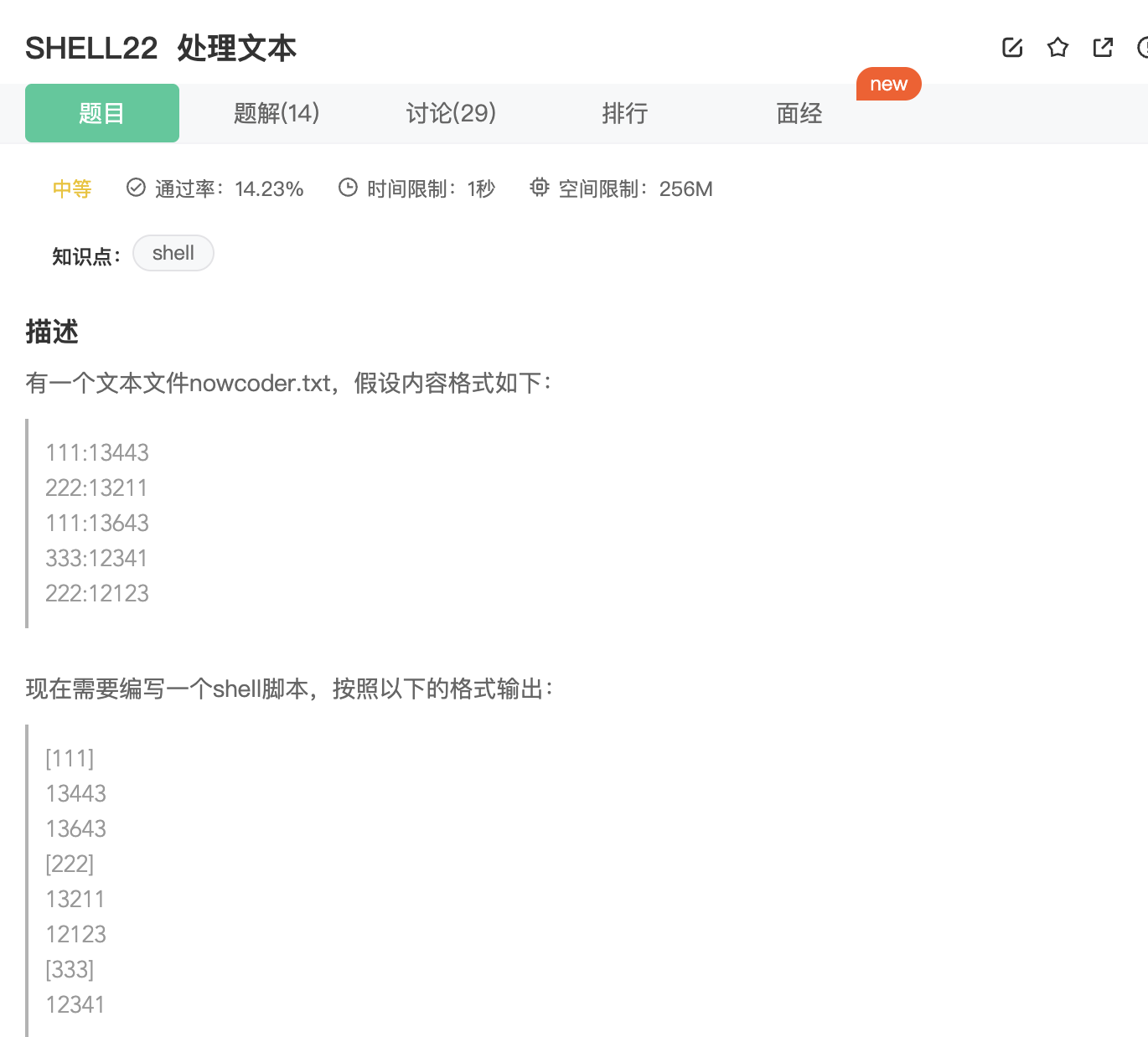
Task: Click the 空间限制: 256M text
Action: pyautogui.click(x=636, y=188)
